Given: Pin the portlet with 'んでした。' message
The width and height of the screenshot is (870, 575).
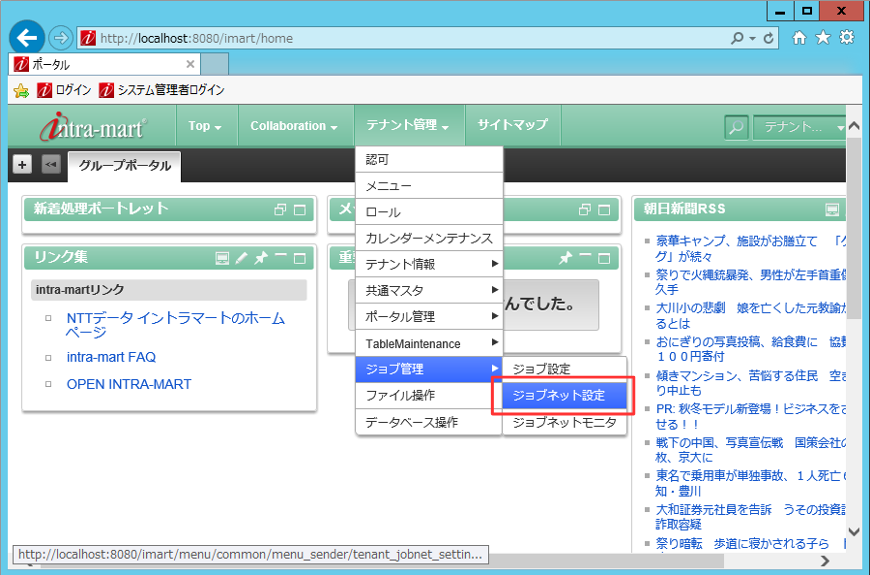Looking at the screenshot, I should pos(565,258).
